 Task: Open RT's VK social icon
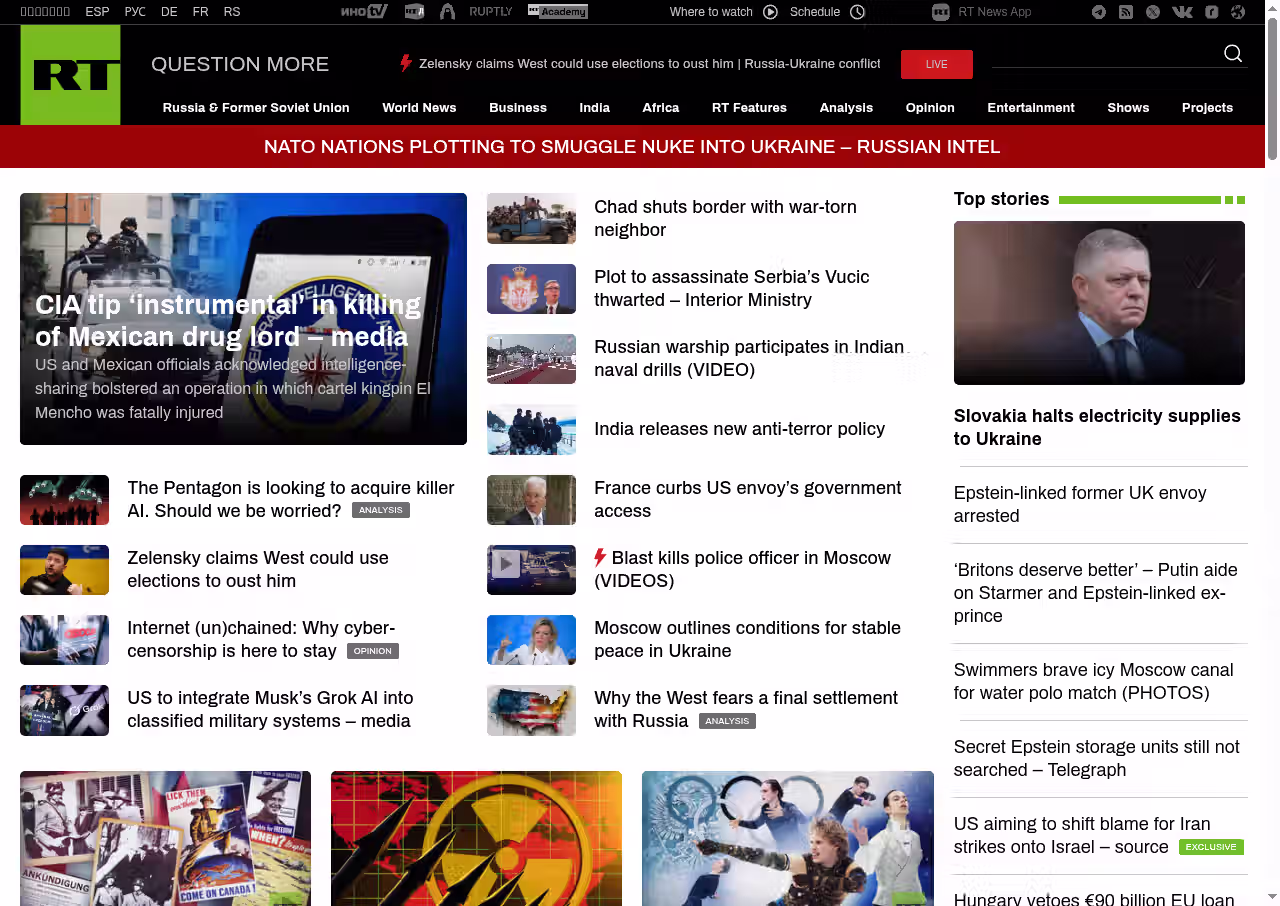(x=1182, y=12)
